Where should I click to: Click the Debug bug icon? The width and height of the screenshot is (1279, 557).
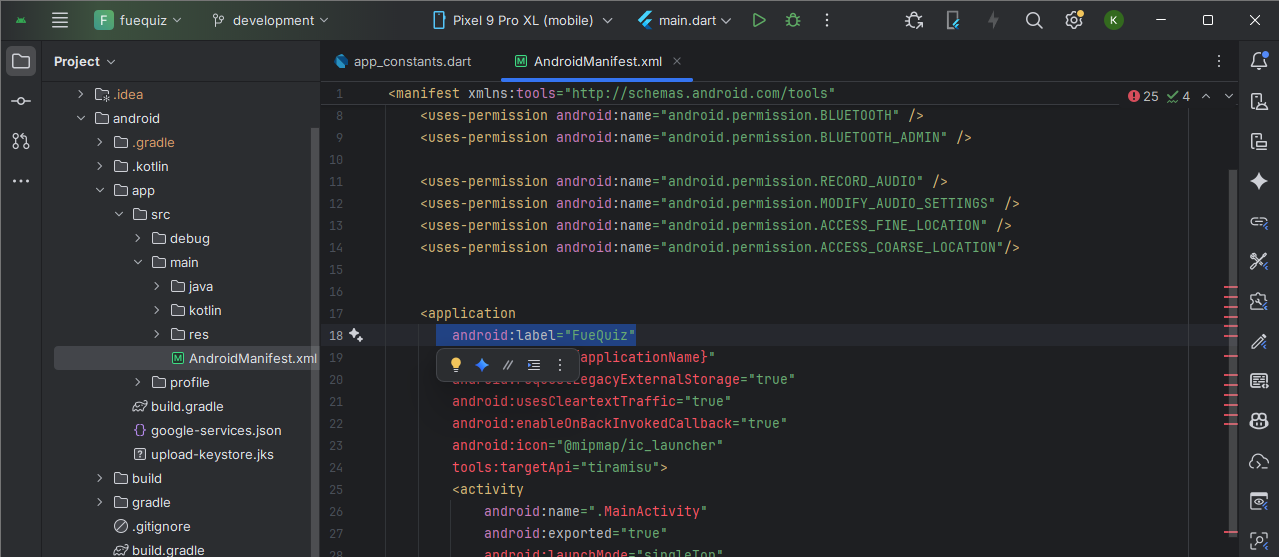[x=793, y=20]
